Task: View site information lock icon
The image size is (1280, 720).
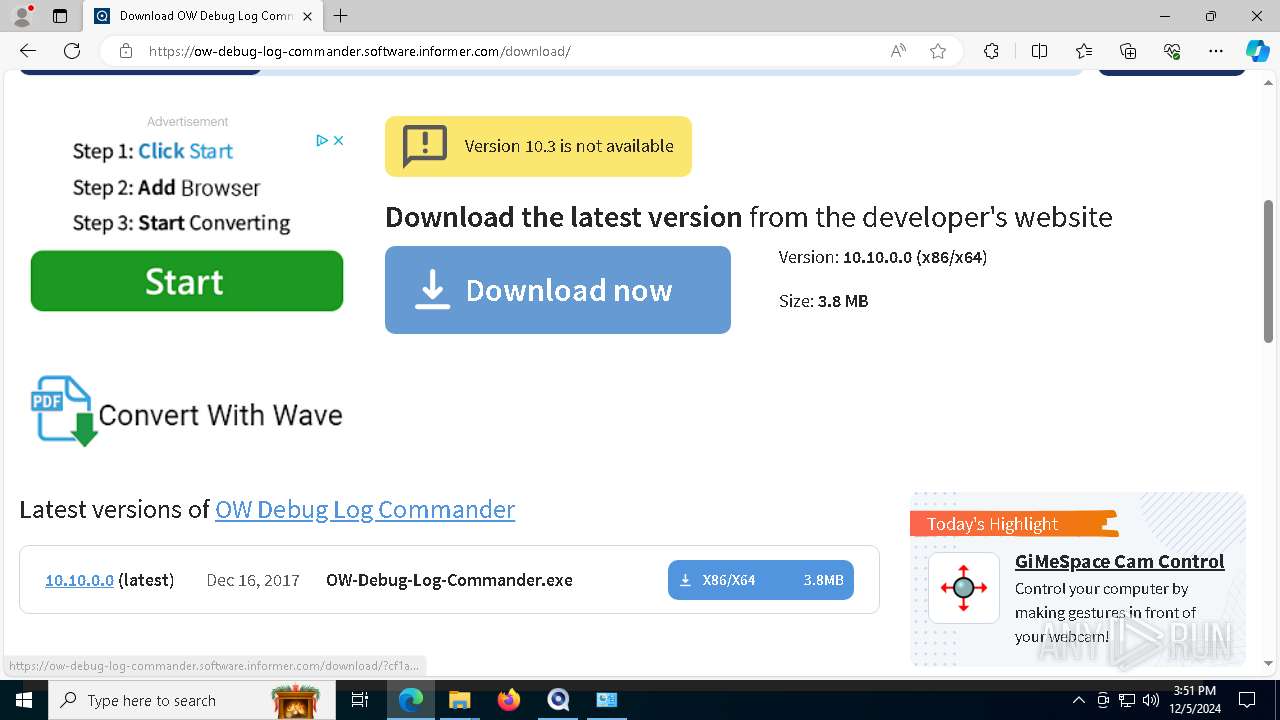Action: point(126,51)
